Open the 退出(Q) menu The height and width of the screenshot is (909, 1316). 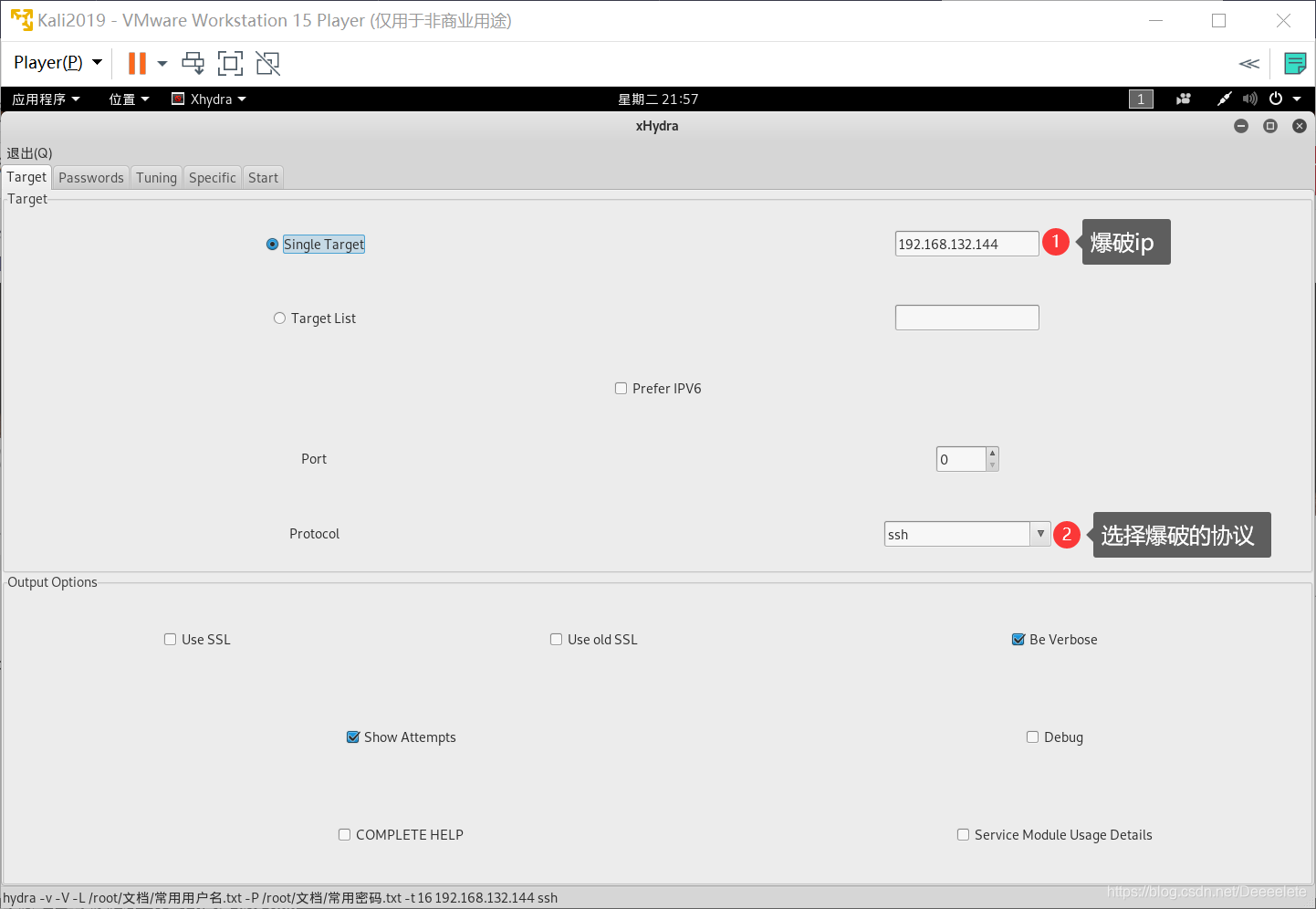[x=29, y=152]
